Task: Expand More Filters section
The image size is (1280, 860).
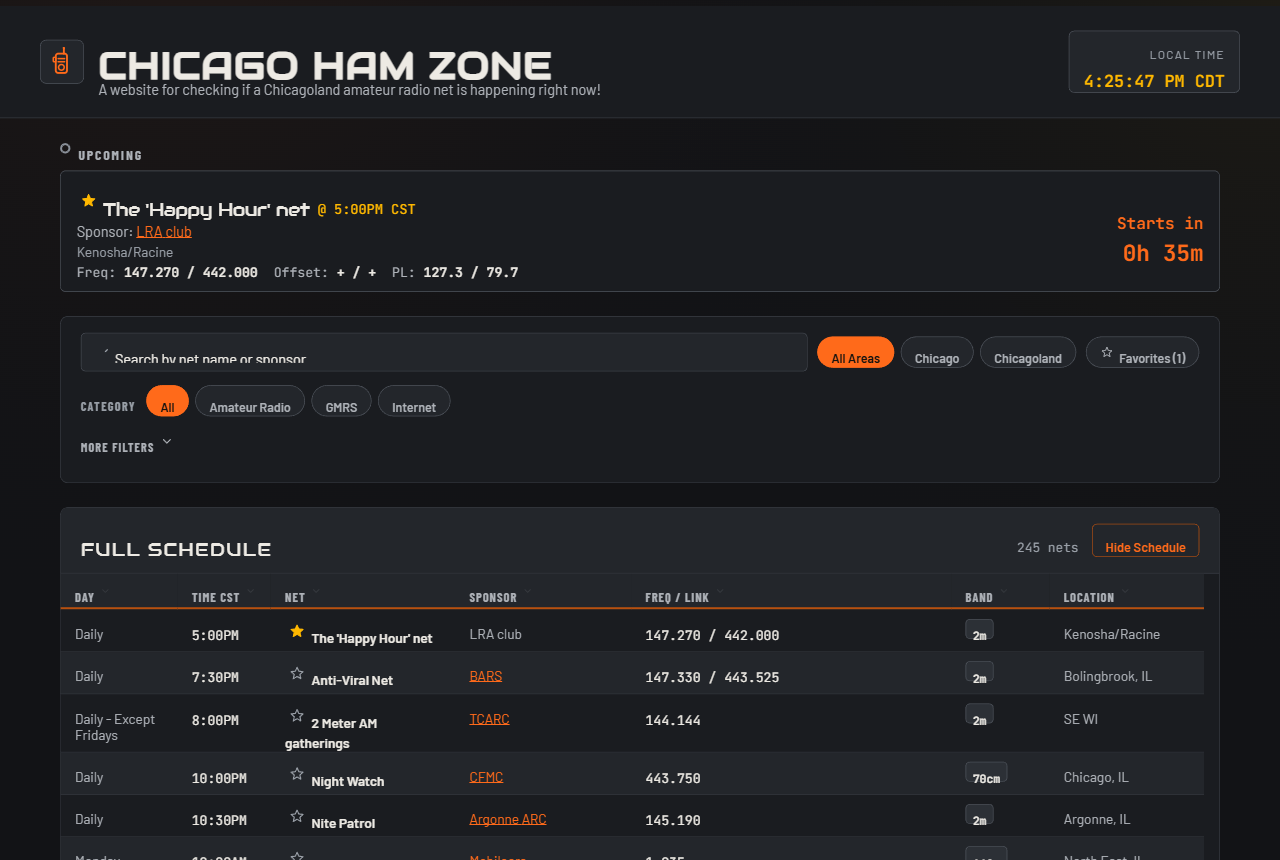Action: [126, 446]
